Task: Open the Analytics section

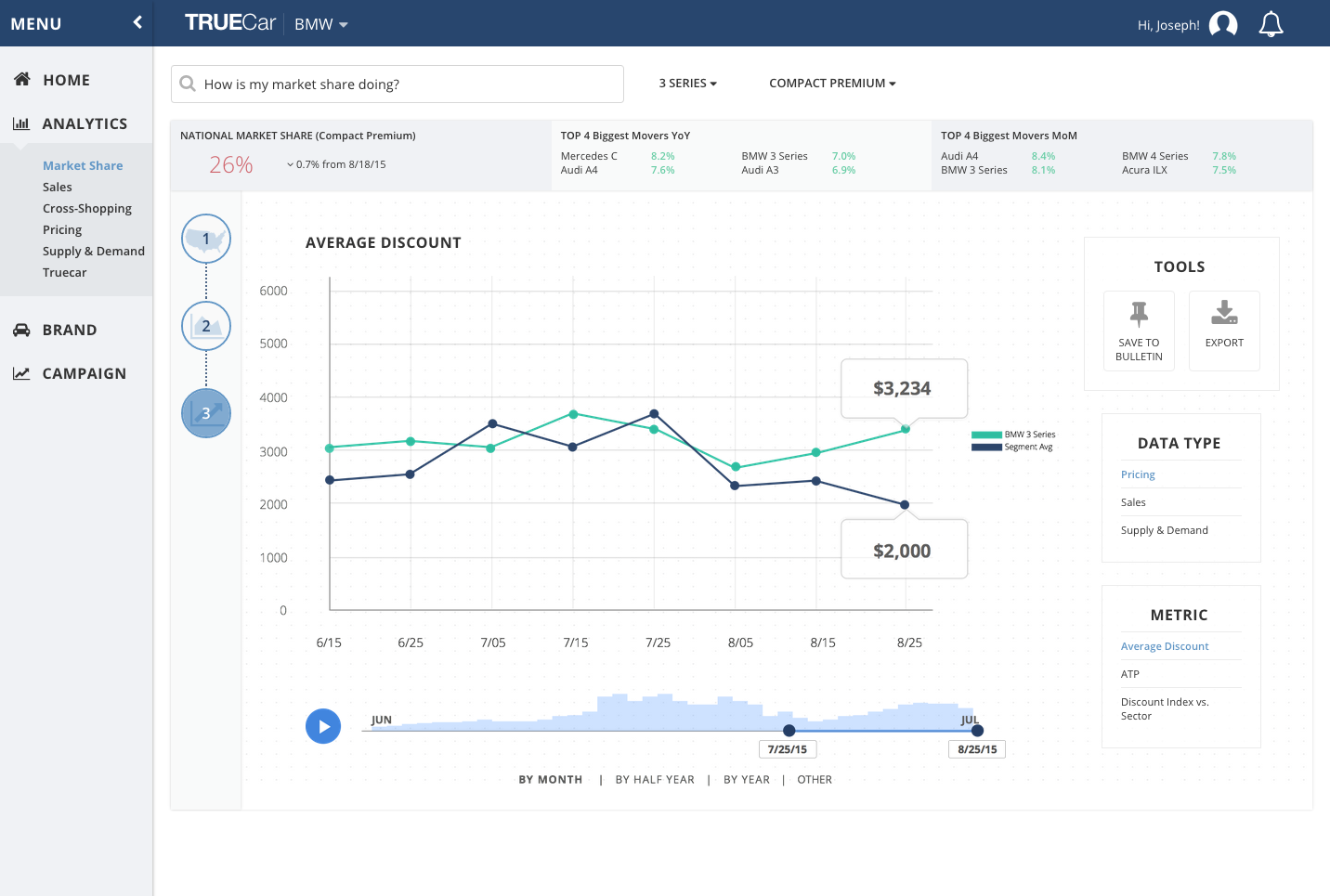Action: point(85,123)
